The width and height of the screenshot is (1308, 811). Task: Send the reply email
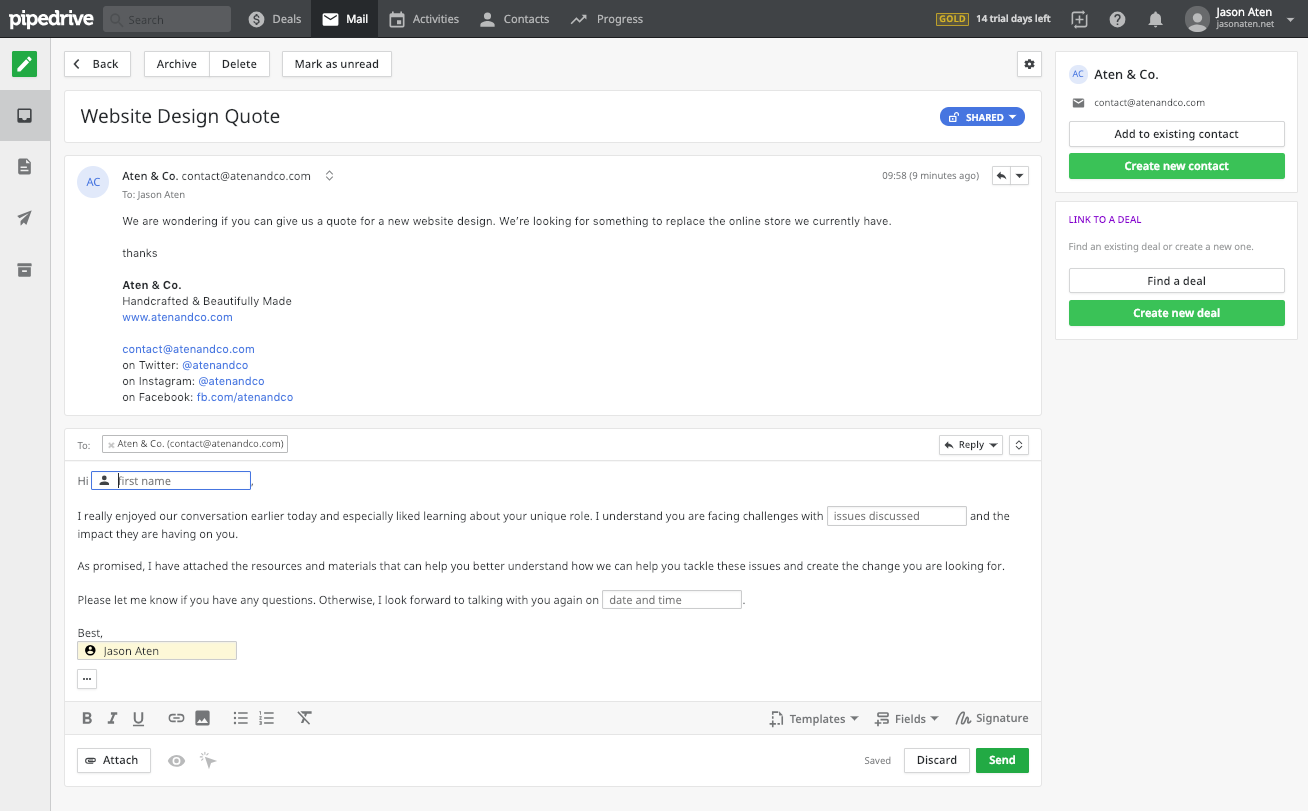[1001, 760]
